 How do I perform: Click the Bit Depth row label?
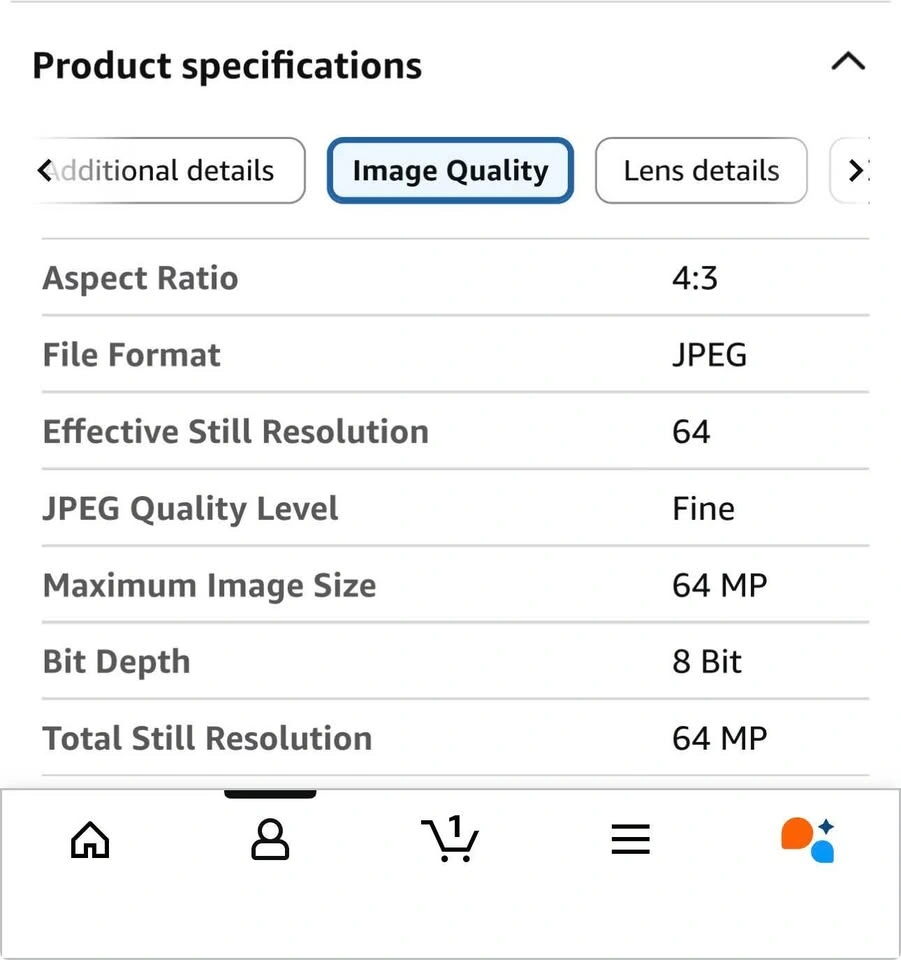pyautogui.click(x=116, y=662)
